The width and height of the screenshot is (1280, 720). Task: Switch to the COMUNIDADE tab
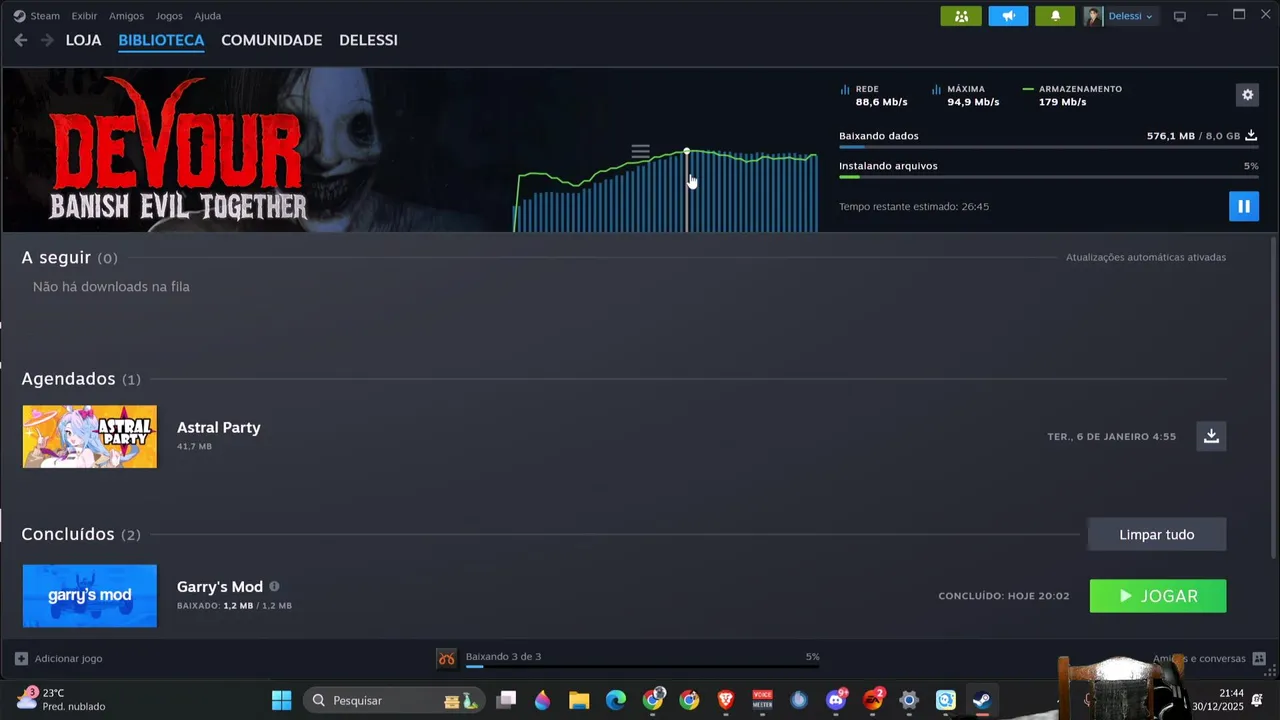point(271,40)
